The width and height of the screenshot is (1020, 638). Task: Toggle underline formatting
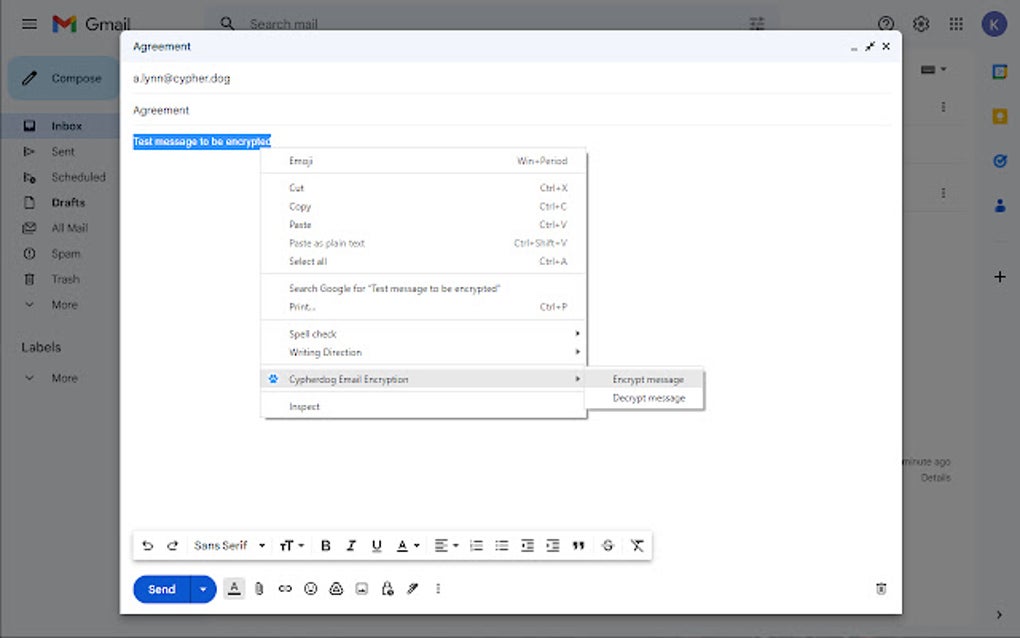click(376, 545)
